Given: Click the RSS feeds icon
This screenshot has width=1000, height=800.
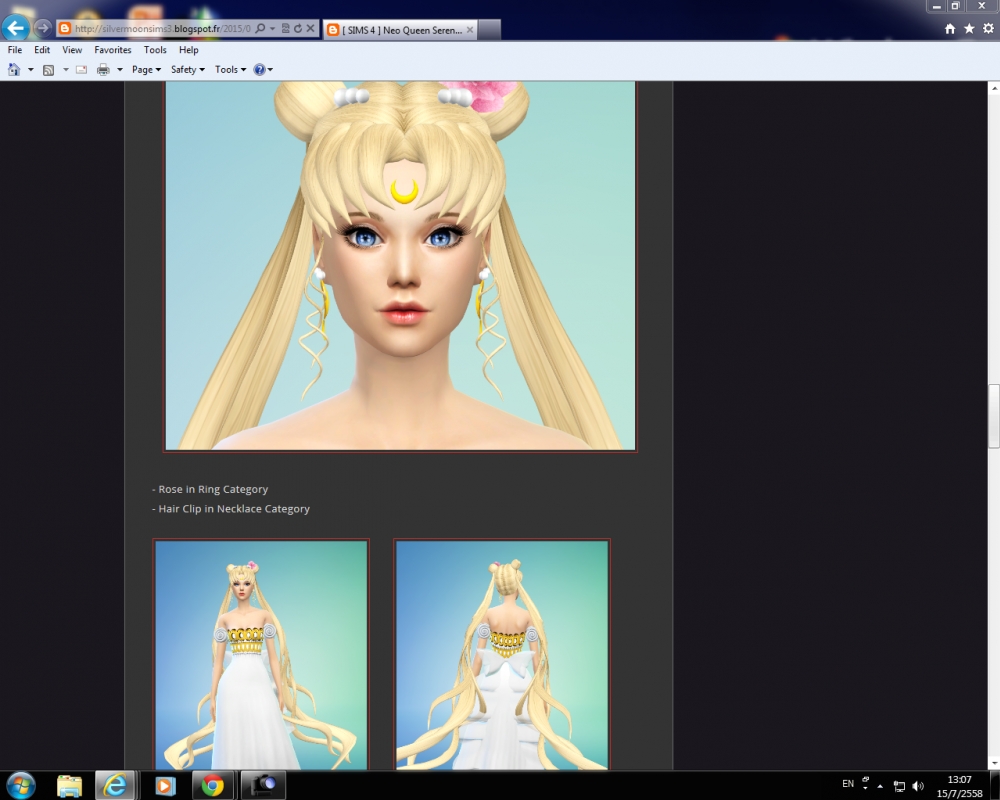Looking at the screenshot, I should (48, 70).
